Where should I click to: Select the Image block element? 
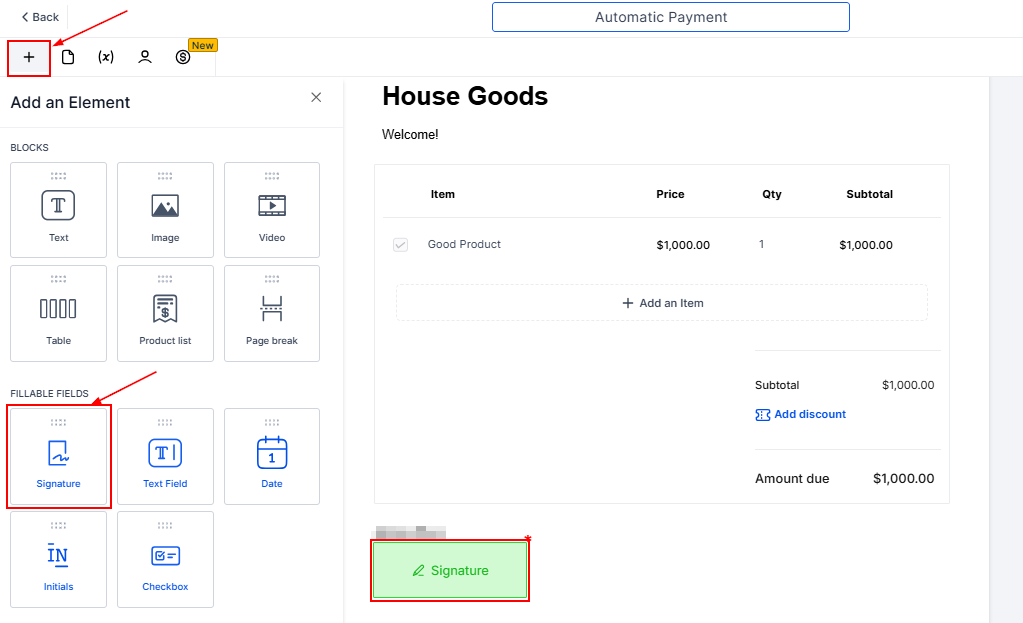[165, 210]
